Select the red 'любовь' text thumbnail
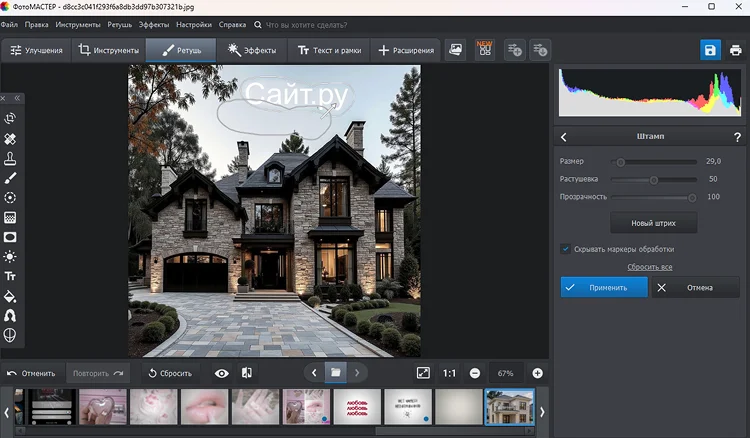This screenshot has height=438, width=750. click(x=357, y=407)
